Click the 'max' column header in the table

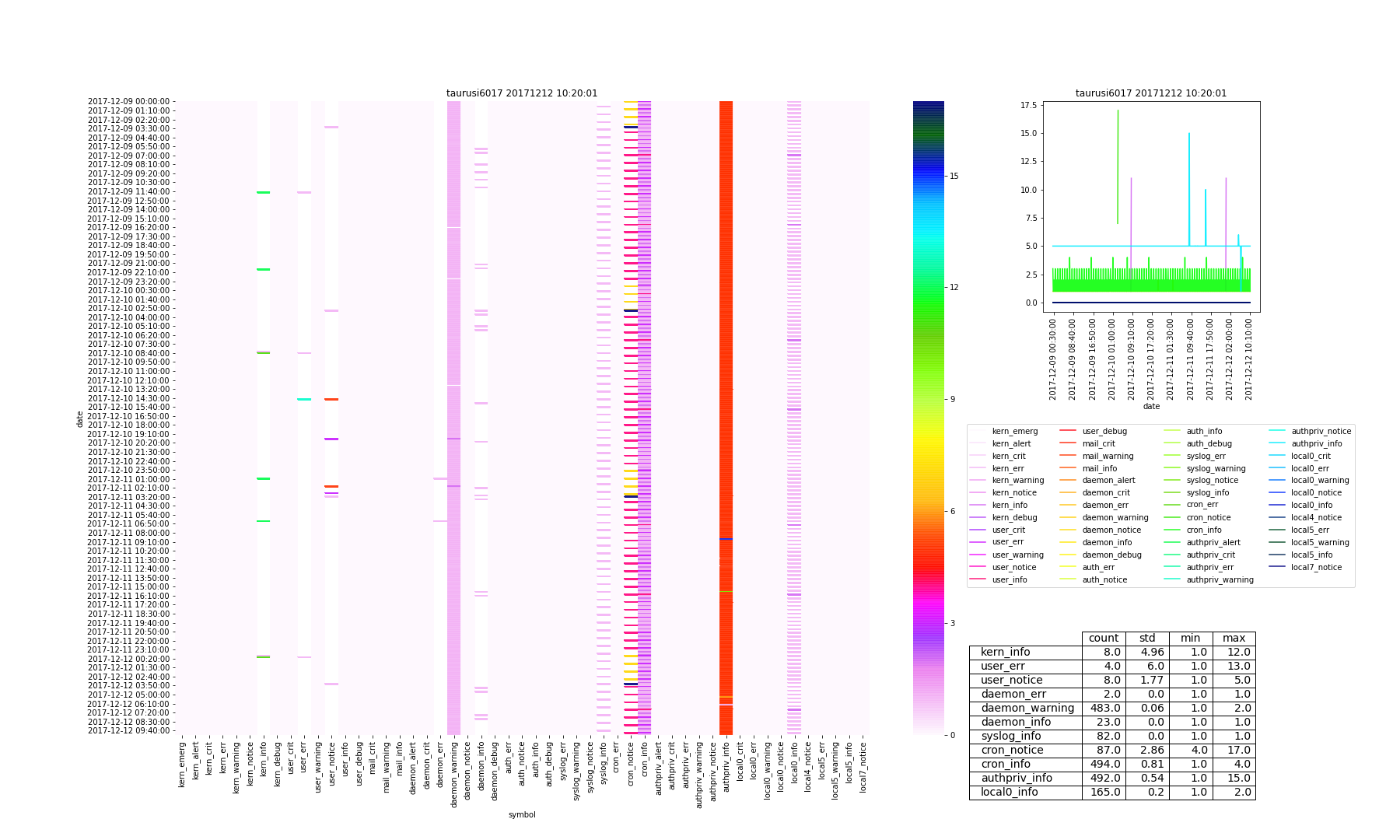[x=1234, y=639]
